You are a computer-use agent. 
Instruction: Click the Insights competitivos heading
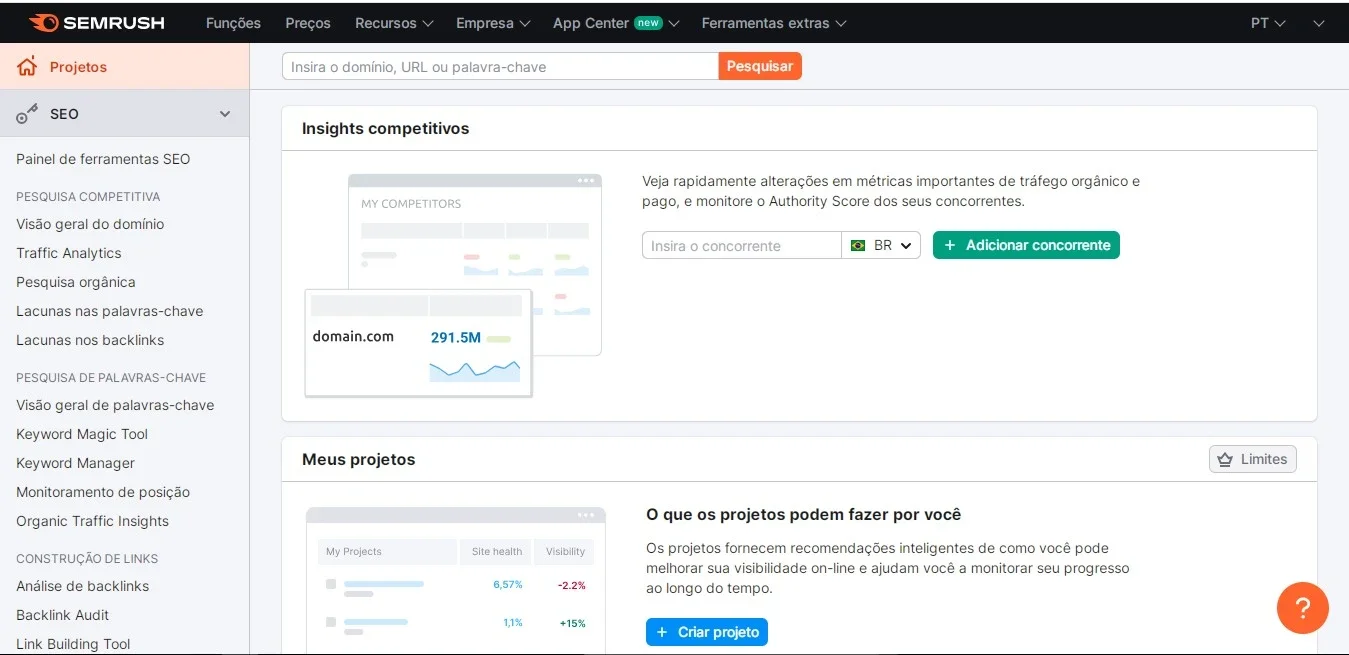385,128
